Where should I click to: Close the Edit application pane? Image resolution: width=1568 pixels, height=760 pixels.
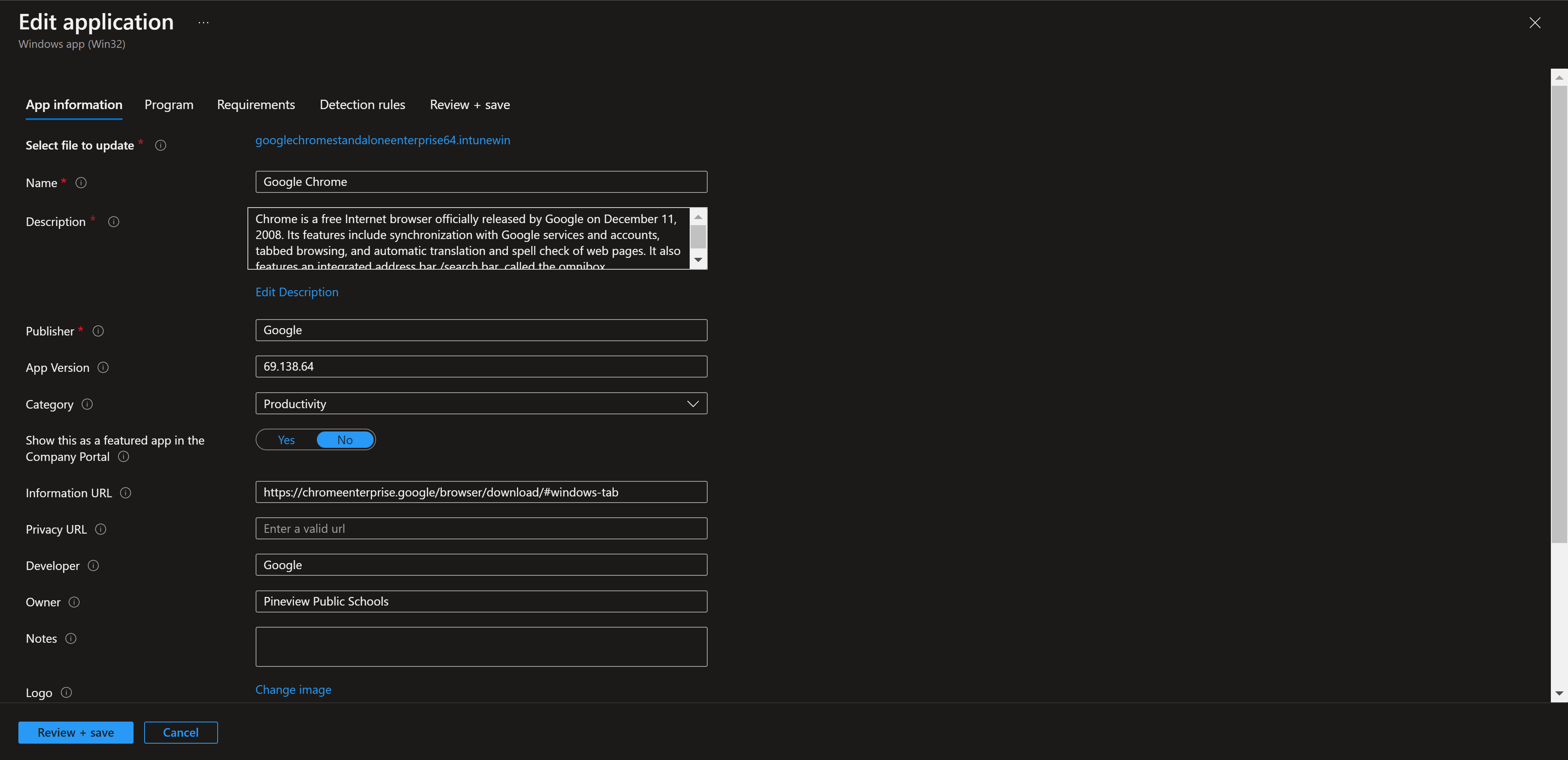click(1535, 23)
